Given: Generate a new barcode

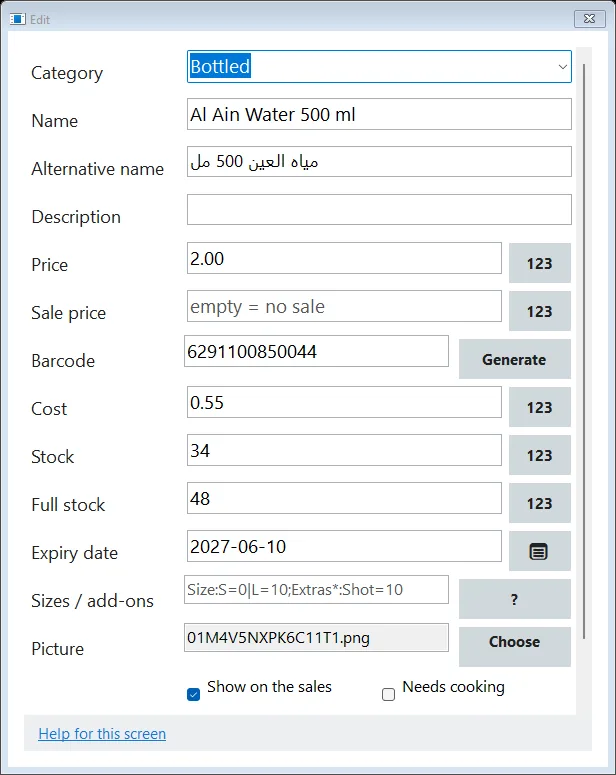Looking at the screenshot, I should pyautogui.click(x=515, y=359).
